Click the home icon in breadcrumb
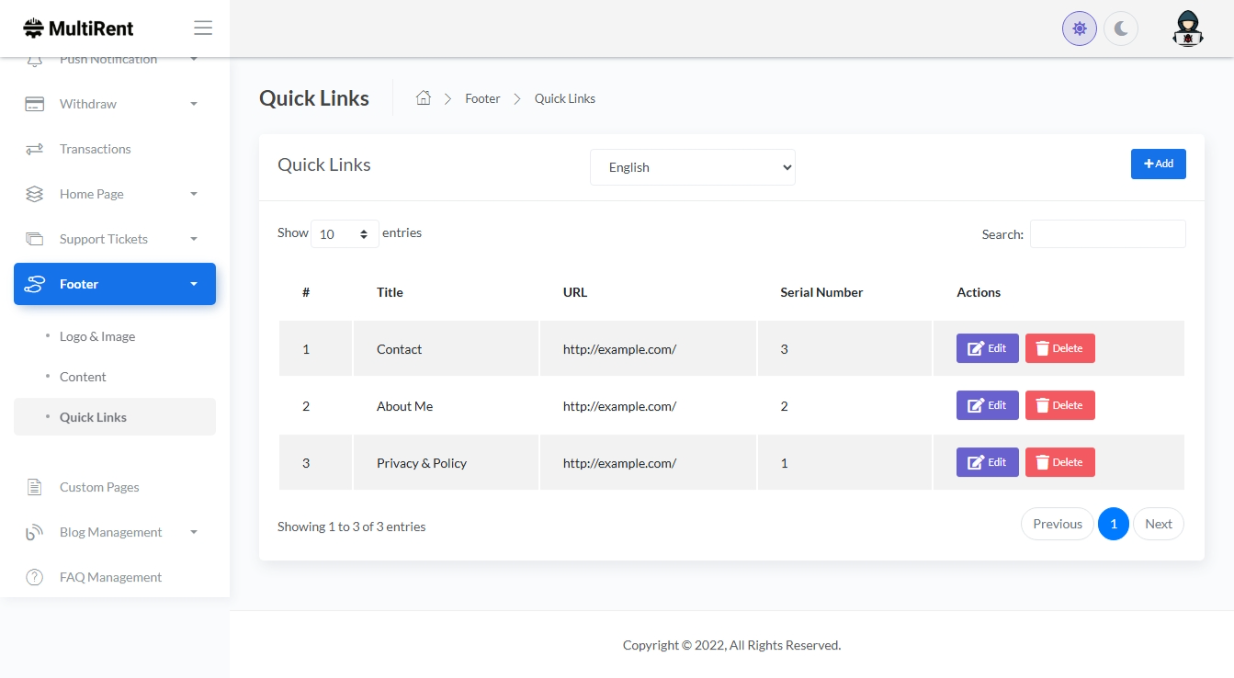 point(423,98)
